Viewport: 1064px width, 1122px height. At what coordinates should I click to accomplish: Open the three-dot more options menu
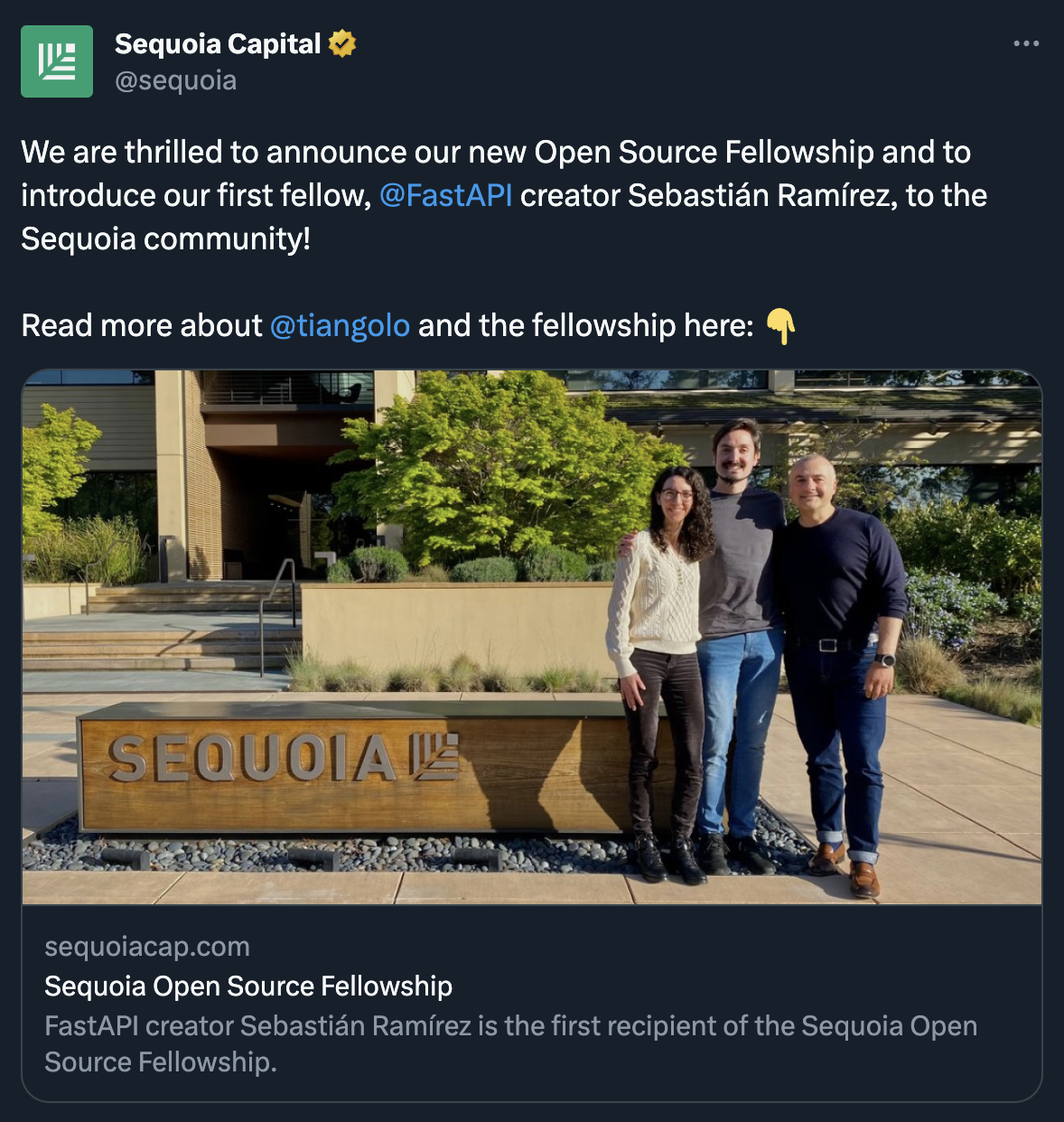(1026, 43)
